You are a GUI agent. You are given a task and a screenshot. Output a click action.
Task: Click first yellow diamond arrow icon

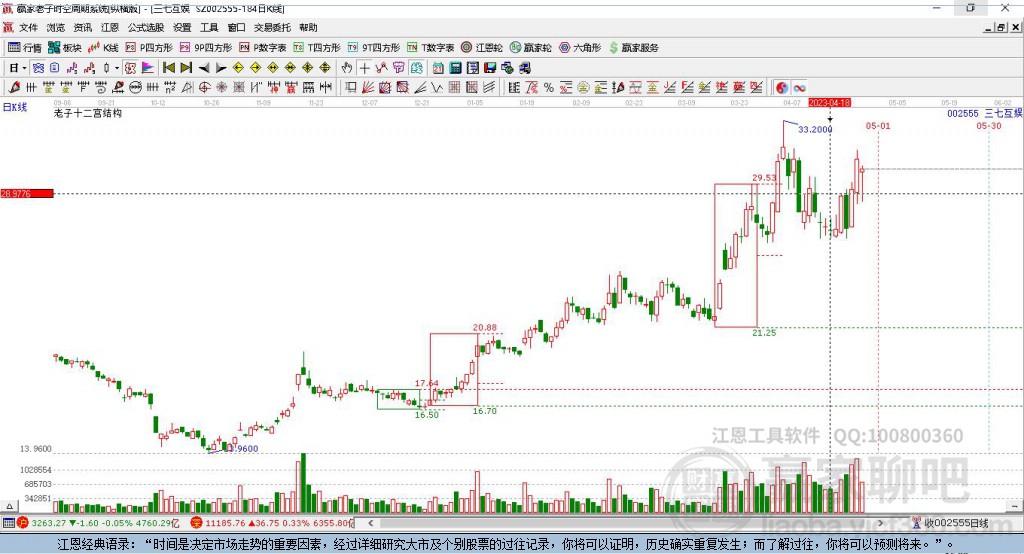click(x=238, y=68)
